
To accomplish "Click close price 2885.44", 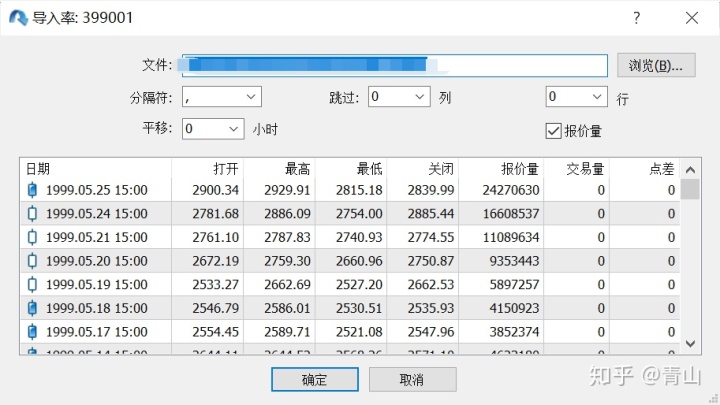I will (431, 214).
